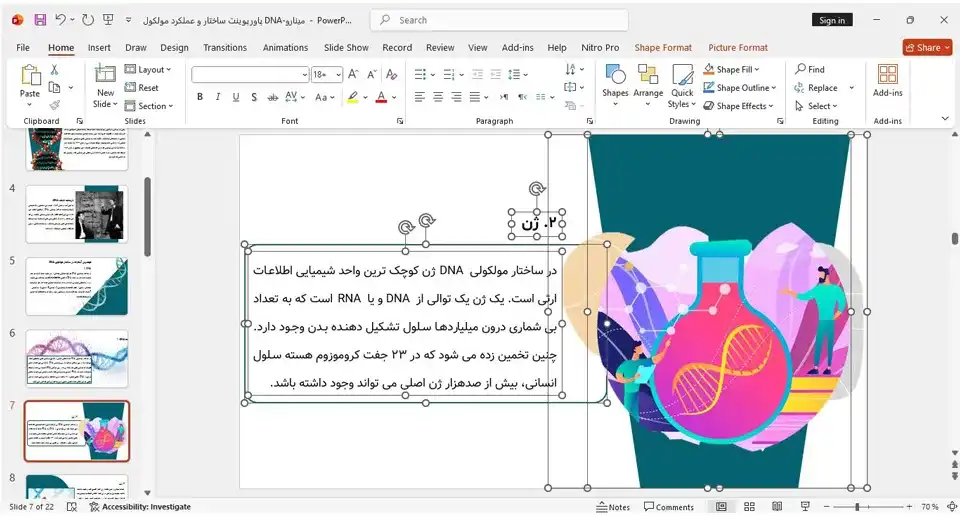Open Change Case dropdown
Screen dimensions: 960x516
(324, 97)
